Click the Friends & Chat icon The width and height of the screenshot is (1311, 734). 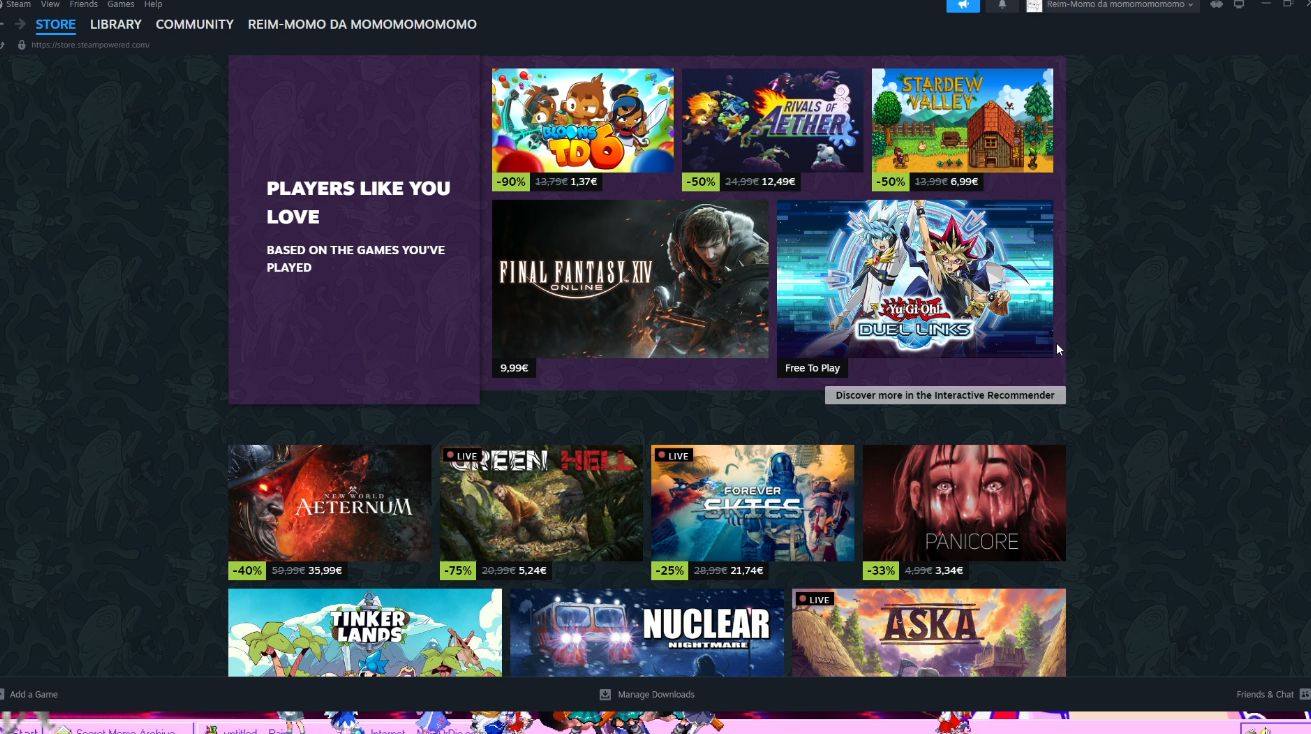(x=1304, y=694)
